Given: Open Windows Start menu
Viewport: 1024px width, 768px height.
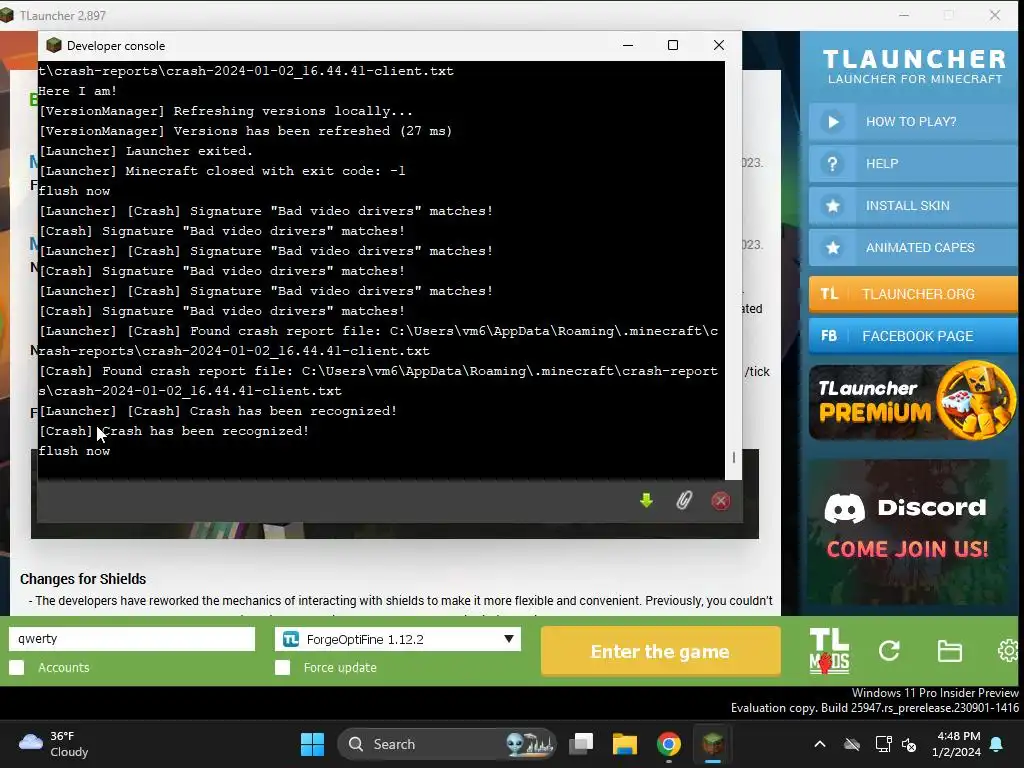Looking at the screenshot, I should [x=312, y=744].
